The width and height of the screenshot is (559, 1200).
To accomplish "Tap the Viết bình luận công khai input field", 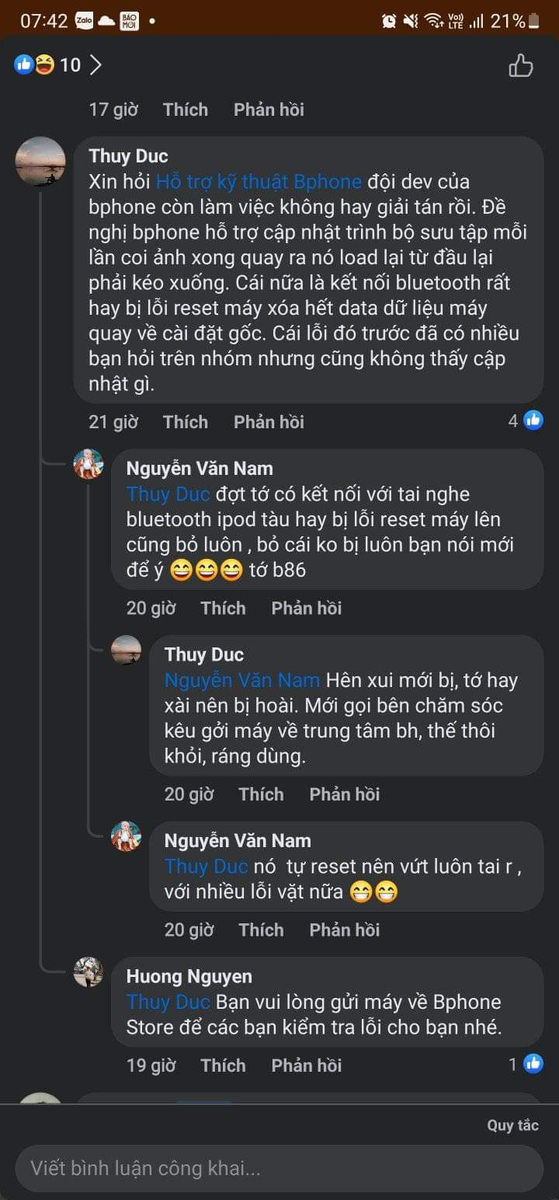I will tap(279, 1167).
